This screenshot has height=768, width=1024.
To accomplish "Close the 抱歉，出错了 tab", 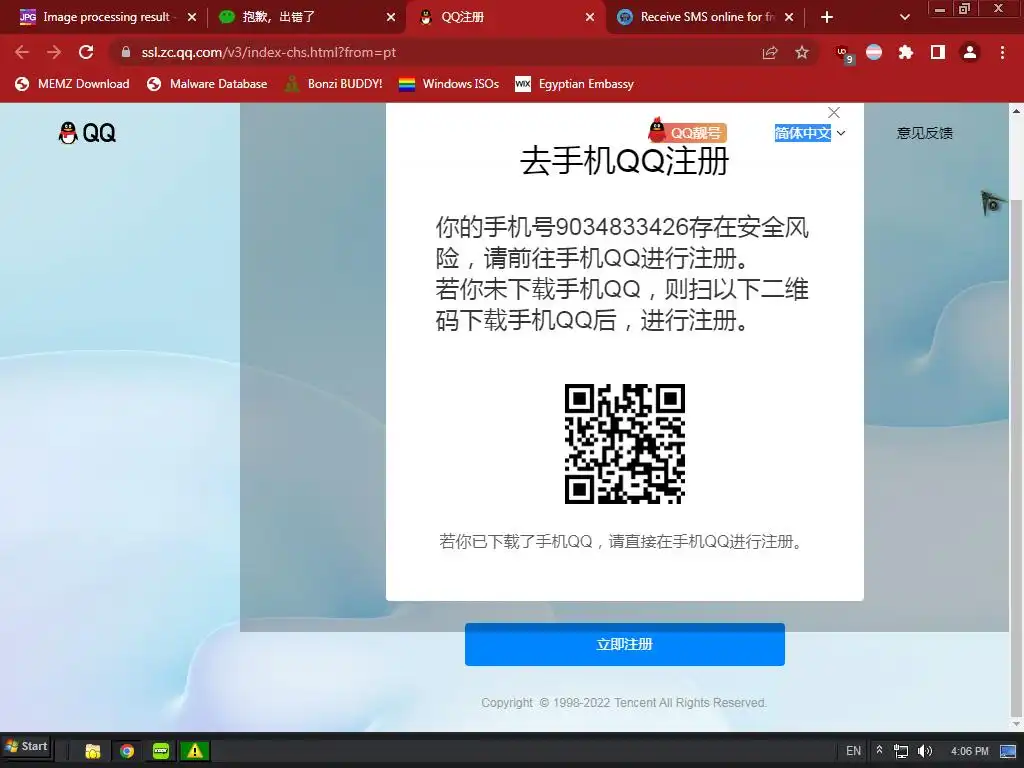I will (391, 18).
